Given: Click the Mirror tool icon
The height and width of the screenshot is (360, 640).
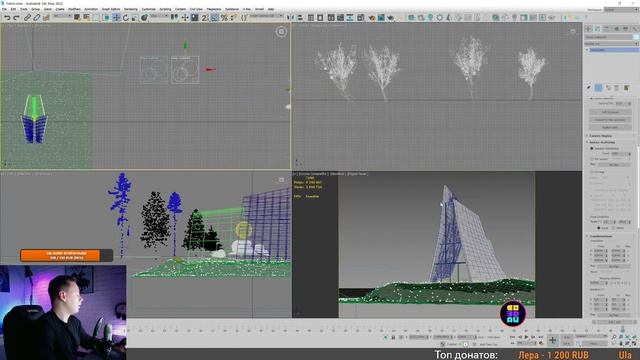Looking at the screenshot, I should (291, 18).
